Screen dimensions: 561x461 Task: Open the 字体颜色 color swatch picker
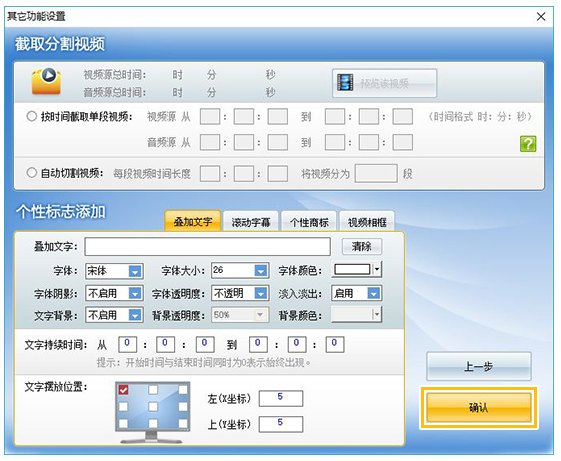pos(357,270)
